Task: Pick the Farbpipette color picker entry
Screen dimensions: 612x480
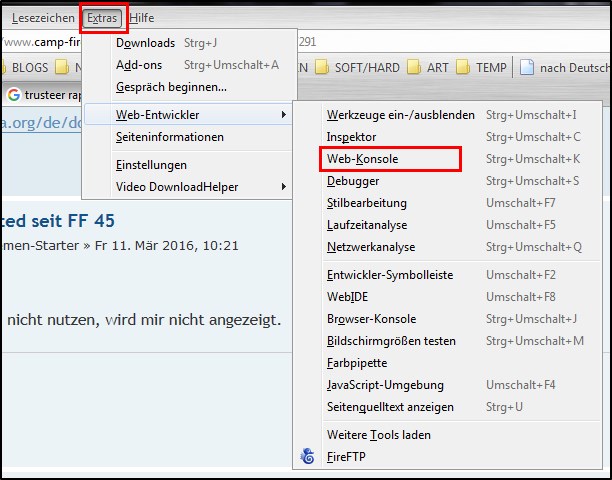Action: point(356,363)
